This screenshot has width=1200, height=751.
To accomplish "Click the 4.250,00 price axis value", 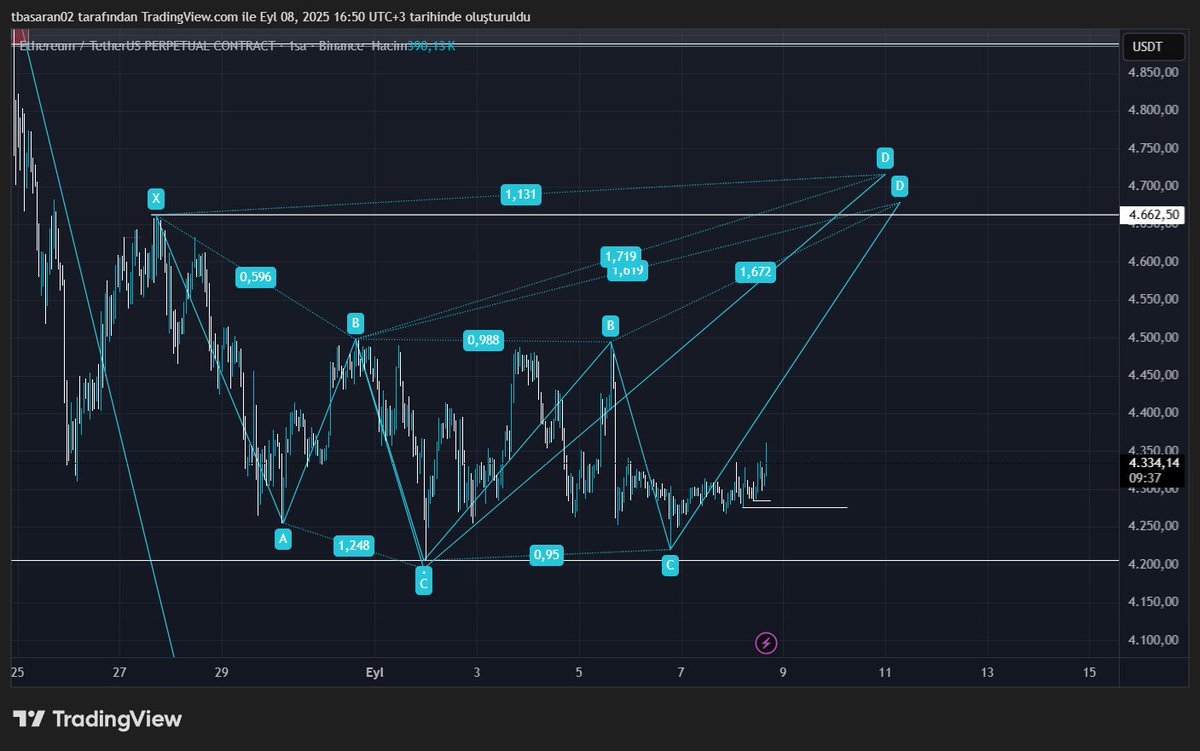I will (x=1155, y=527).
